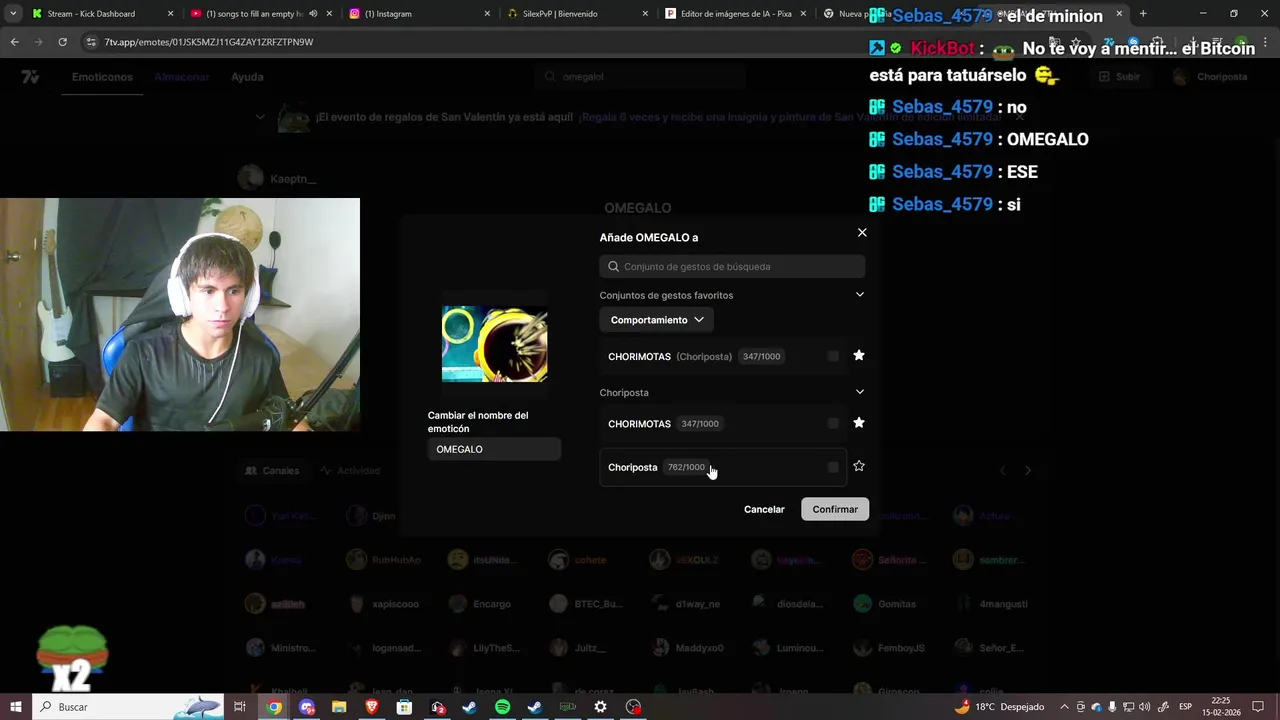Open File Explorer from the taskbar
The image size is (1280, 720).
[x=339, y=707]
